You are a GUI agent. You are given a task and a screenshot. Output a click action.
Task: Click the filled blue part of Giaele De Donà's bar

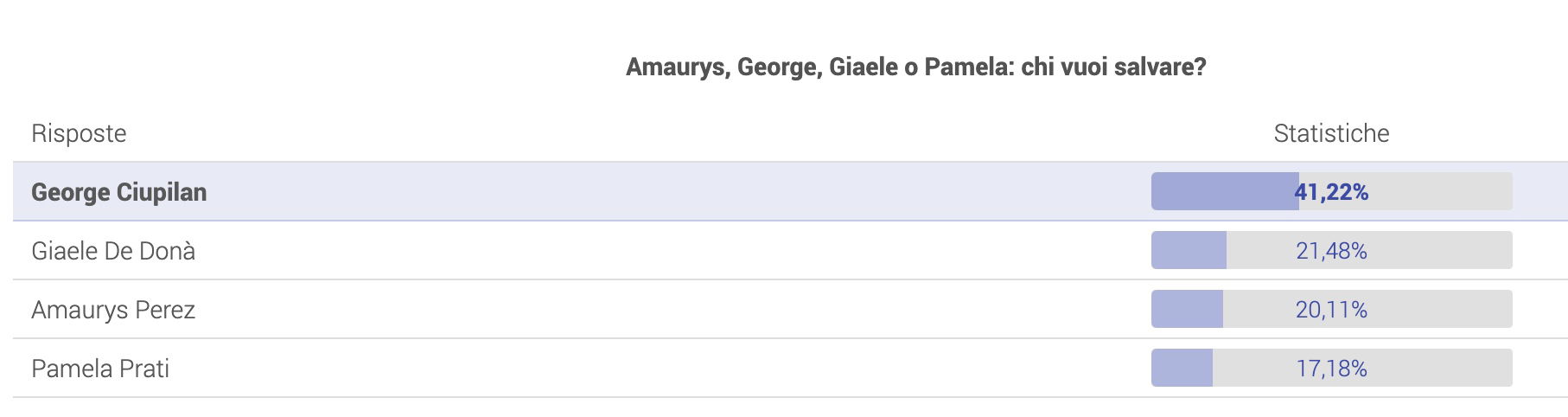point(1189,251)
